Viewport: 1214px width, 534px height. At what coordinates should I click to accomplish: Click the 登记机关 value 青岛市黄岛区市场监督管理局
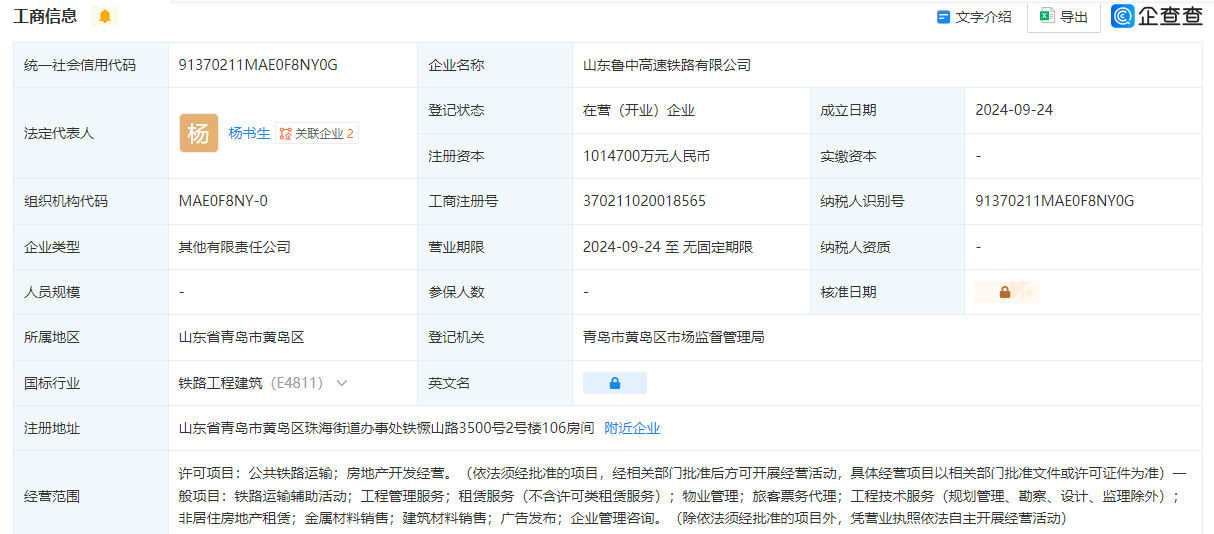(x=673, y=338)
